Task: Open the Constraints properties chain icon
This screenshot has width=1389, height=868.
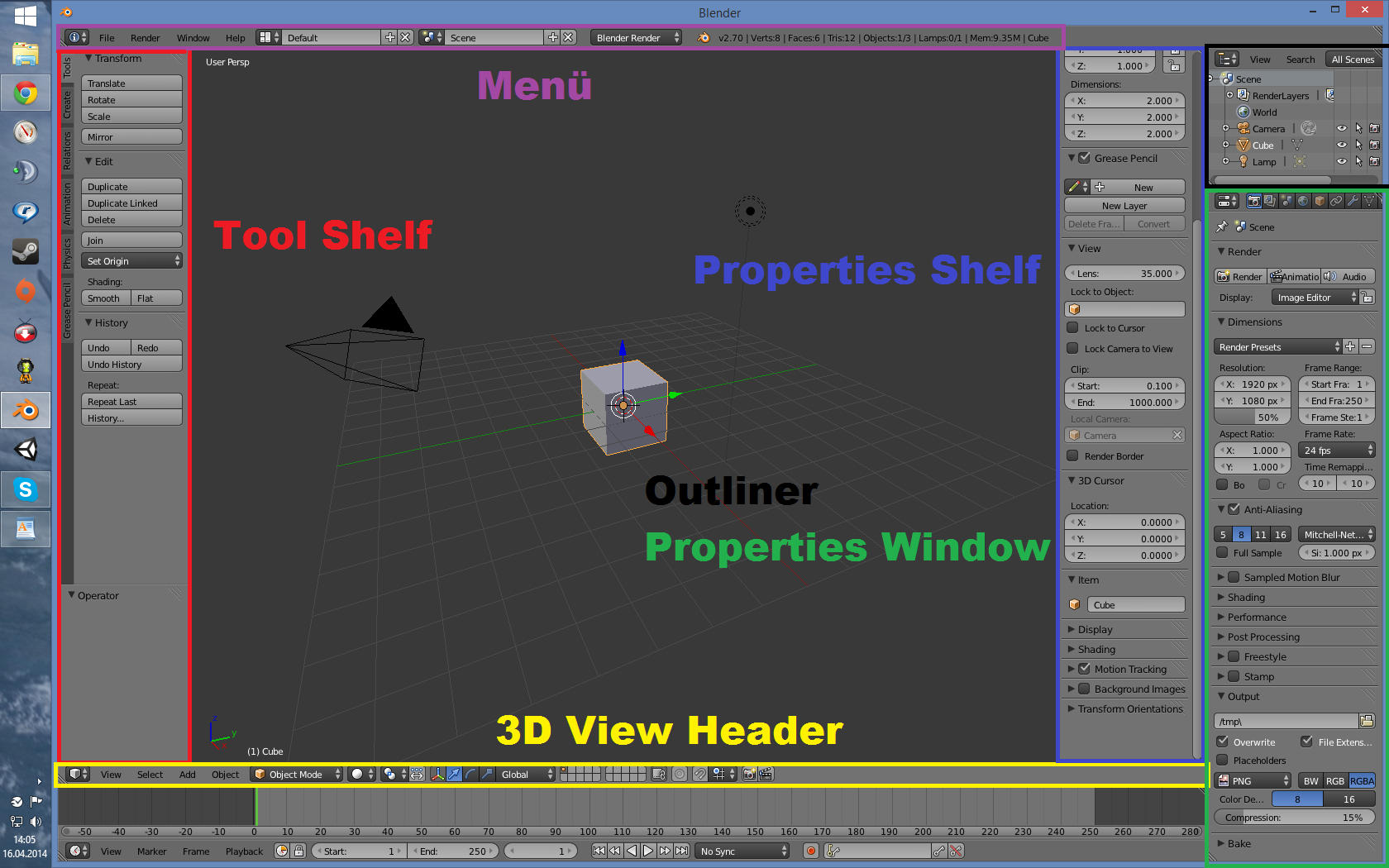Action: coord(1336,201)
